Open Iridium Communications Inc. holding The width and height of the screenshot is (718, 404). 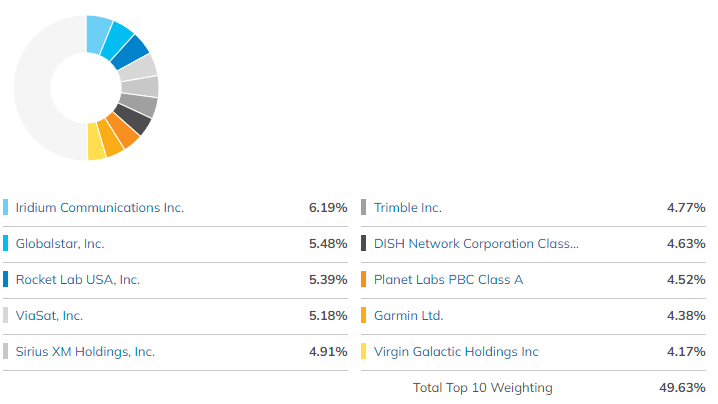coord(100,208)
